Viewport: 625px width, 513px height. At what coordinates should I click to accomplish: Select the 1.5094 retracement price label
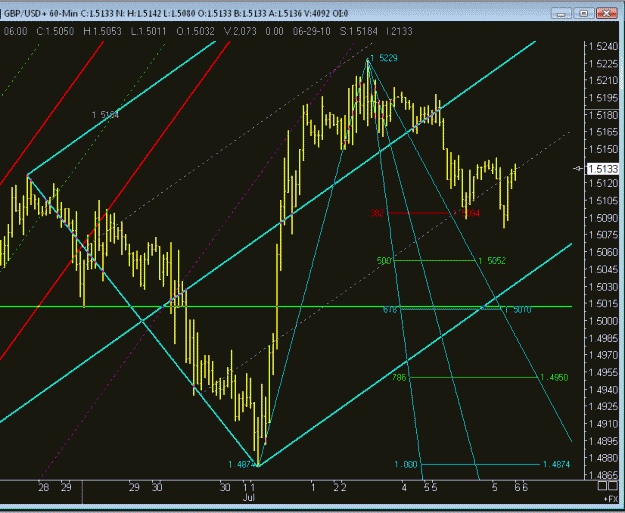466,213
